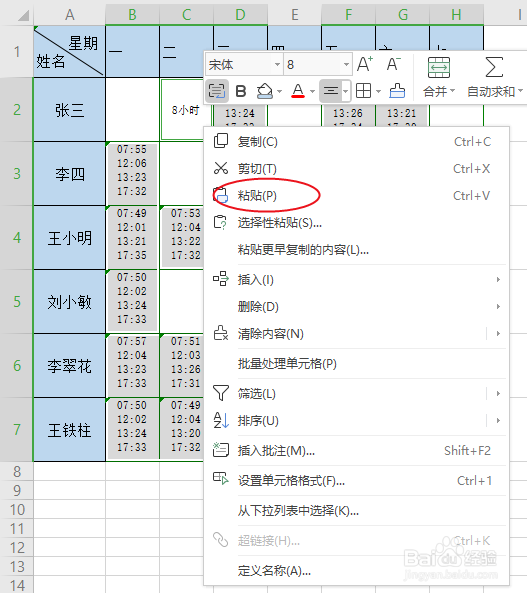Screen dimensions: 527x593
Task: Expand the 插入(I) submenu arrow
Action: (498, 279)
